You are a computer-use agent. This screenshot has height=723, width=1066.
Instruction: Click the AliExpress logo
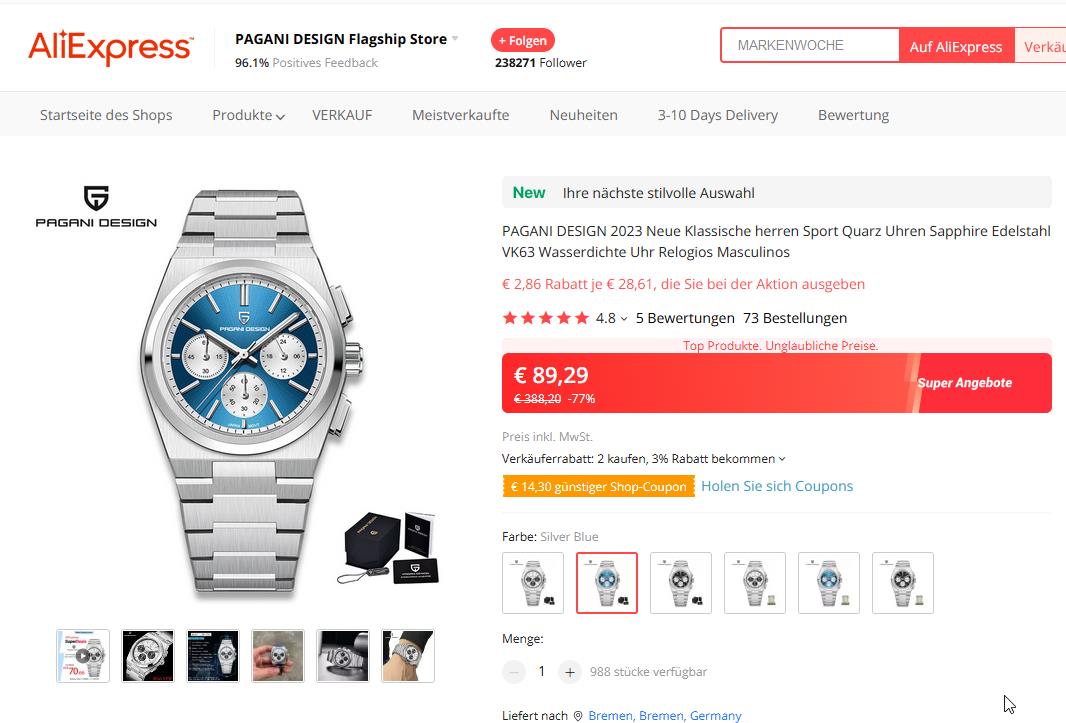point(110,47)
